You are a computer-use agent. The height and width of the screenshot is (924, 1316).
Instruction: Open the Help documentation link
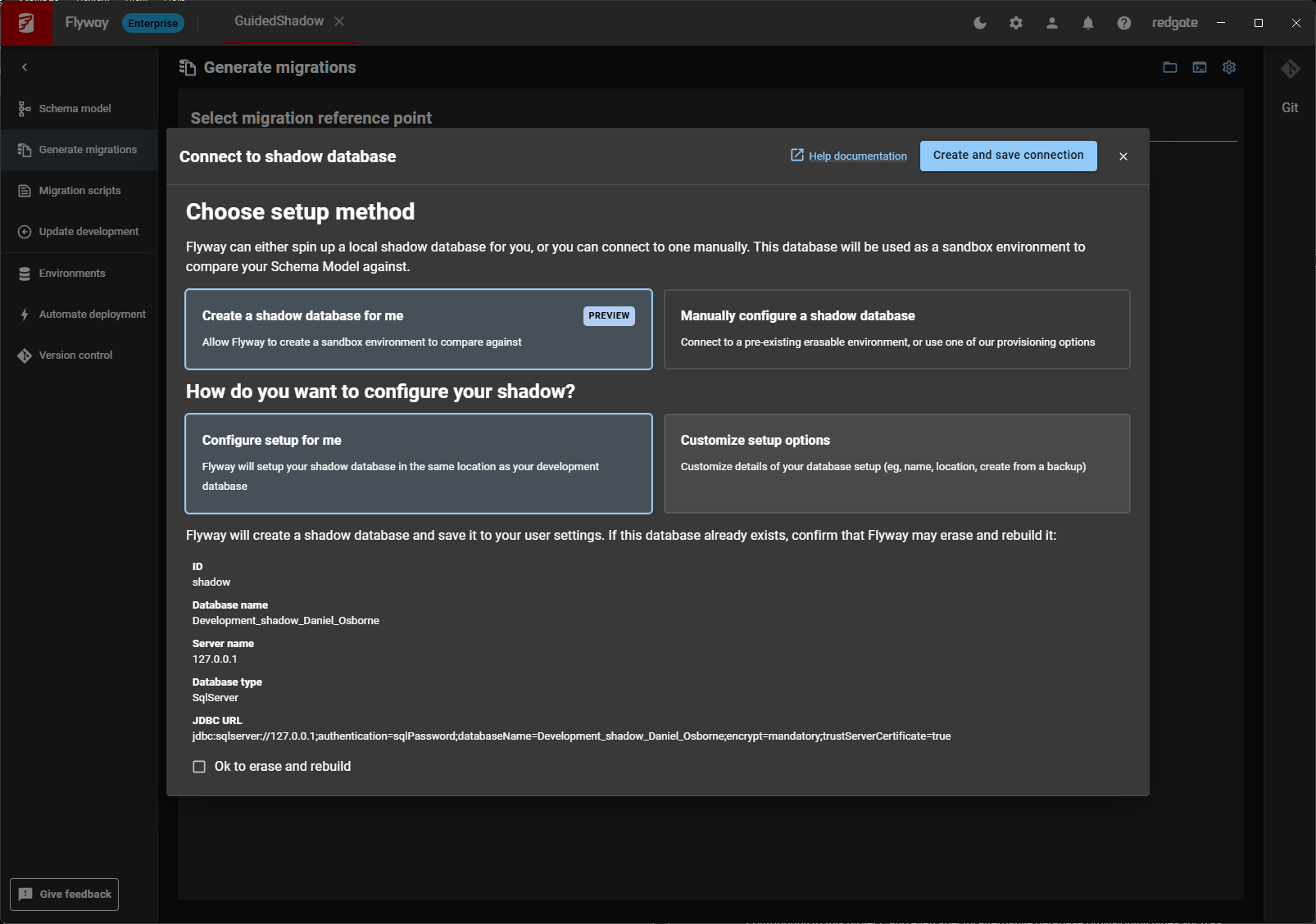click(857, 156)
